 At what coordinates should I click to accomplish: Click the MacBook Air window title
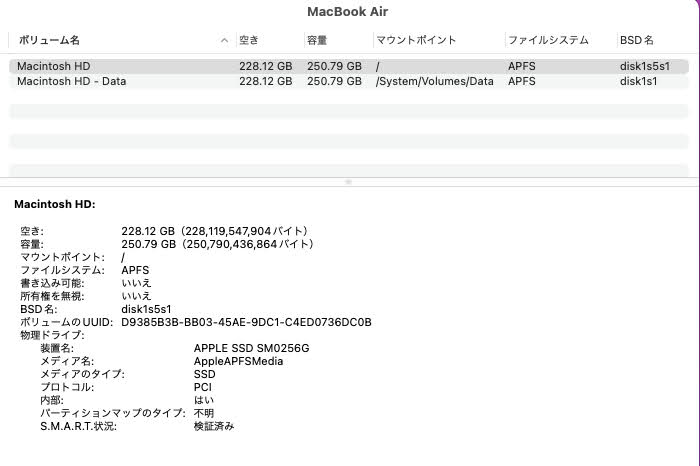[x=347, y=12]
